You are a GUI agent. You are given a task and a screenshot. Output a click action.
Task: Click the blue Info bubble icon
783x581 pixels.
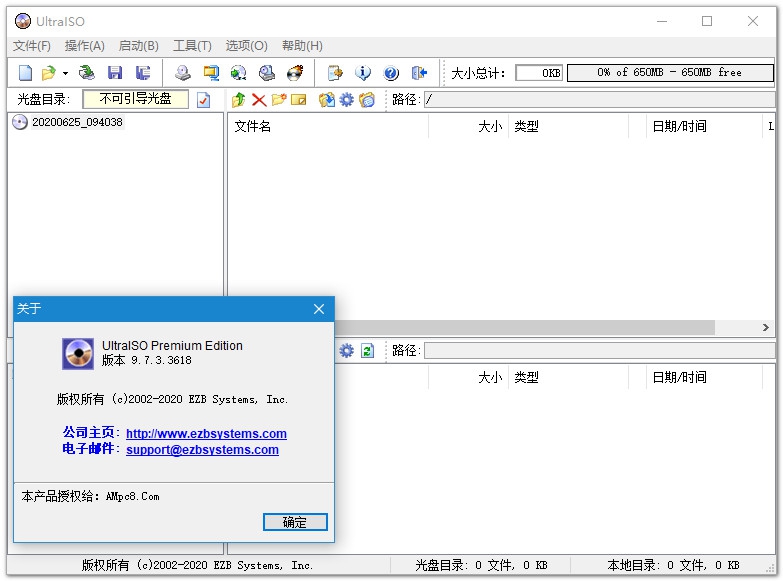(x=363, y=73)
